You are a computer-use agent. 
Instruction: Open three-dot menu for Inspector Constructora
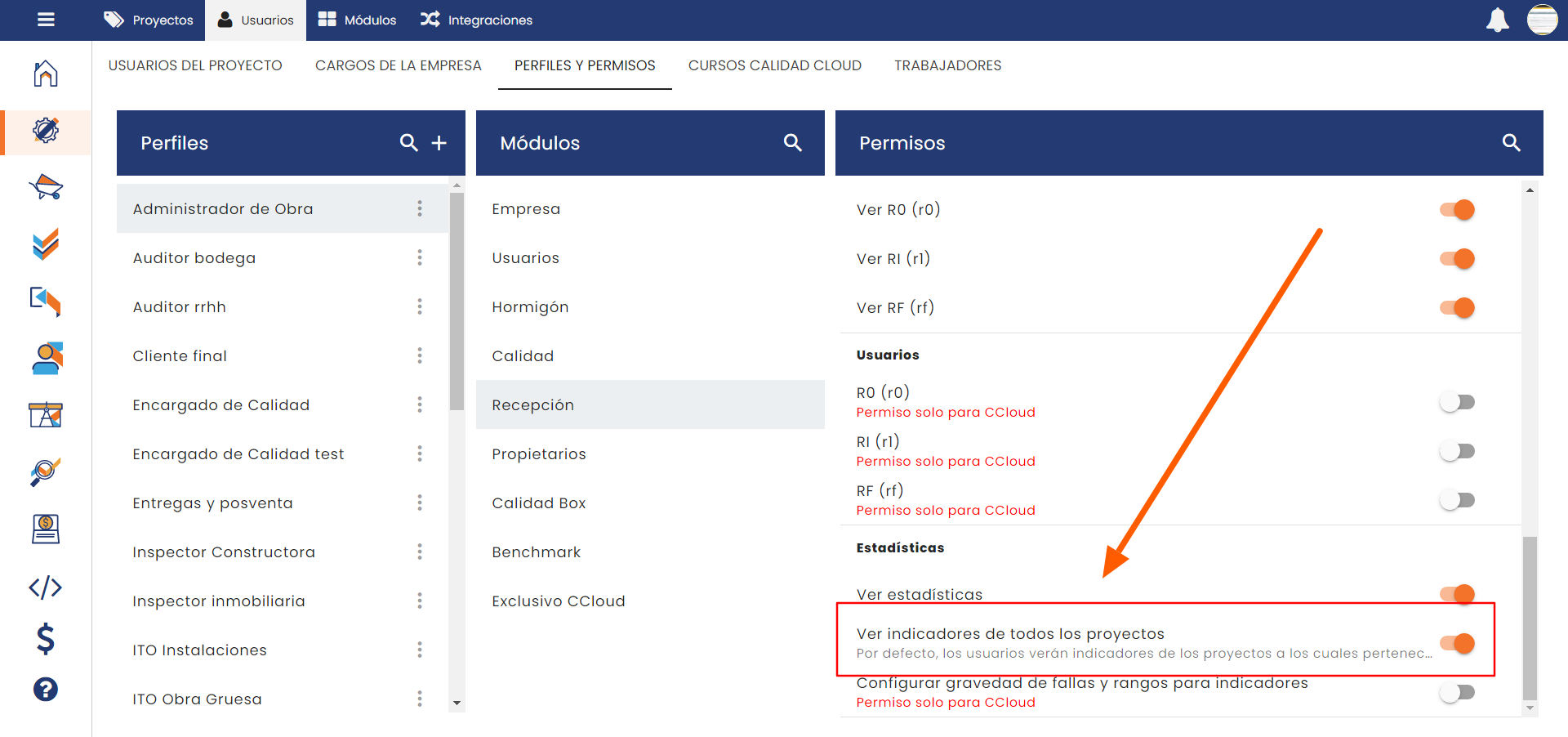tap(420, 552)
